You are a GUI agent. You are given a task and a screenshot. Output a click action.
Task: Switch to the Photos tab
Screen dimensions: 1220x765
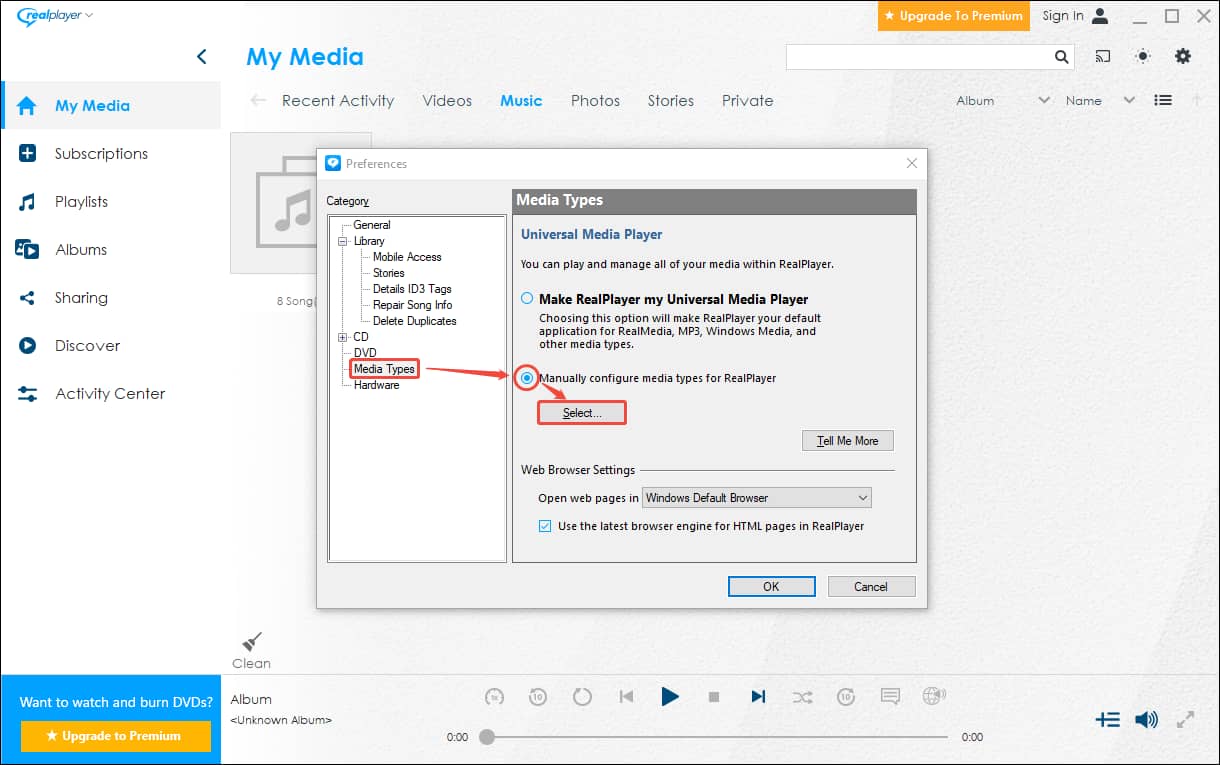point(595,100)
